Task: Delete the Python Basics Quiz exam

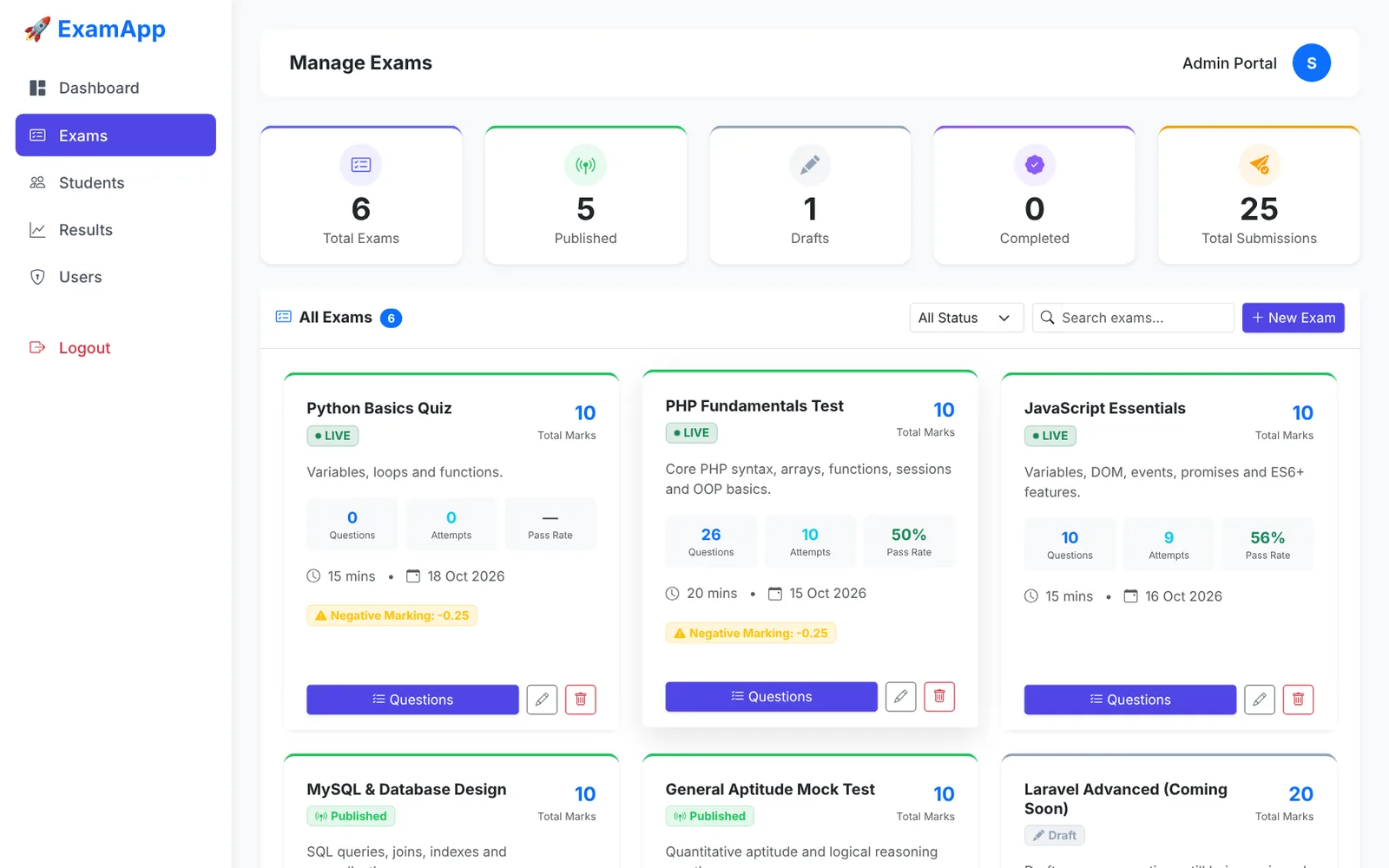Action: tap(581, 700)
